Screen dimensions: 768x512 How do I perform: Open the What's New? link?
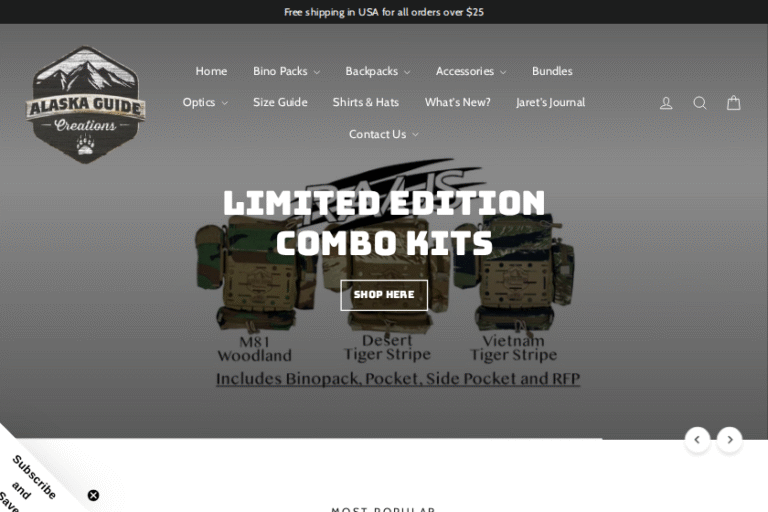(457, 102)
